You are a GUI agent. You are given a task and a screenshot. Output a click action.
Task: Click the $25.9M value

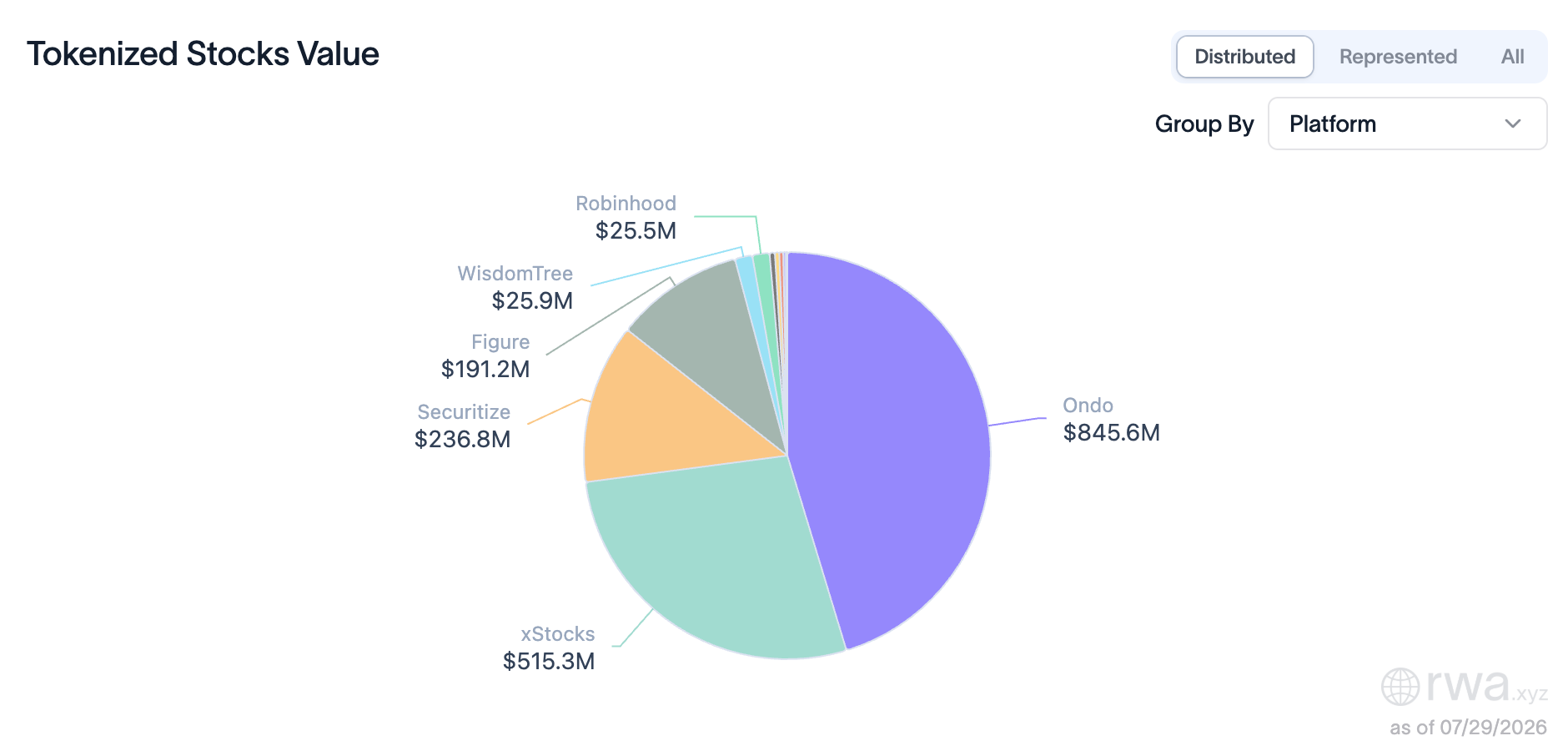tap(532, 300)
